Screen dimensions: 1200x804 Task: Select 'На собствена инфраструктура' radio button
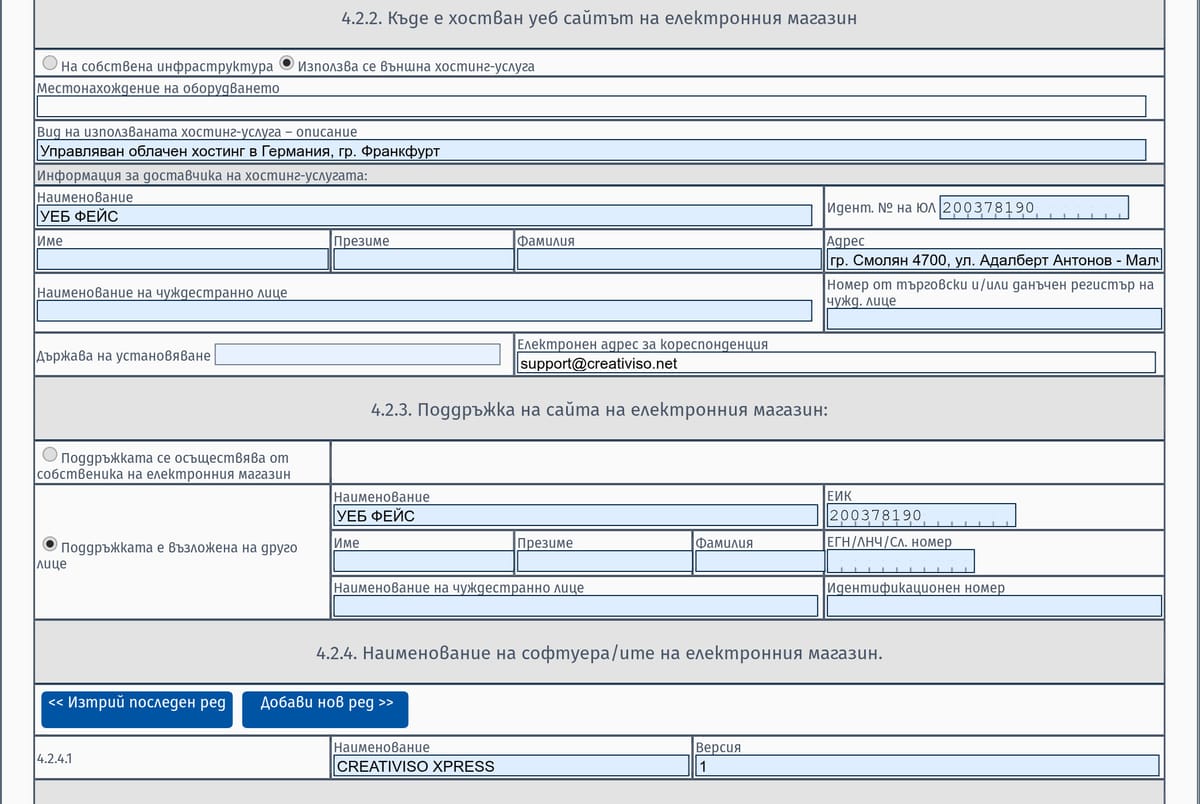[x=49, y=64]
